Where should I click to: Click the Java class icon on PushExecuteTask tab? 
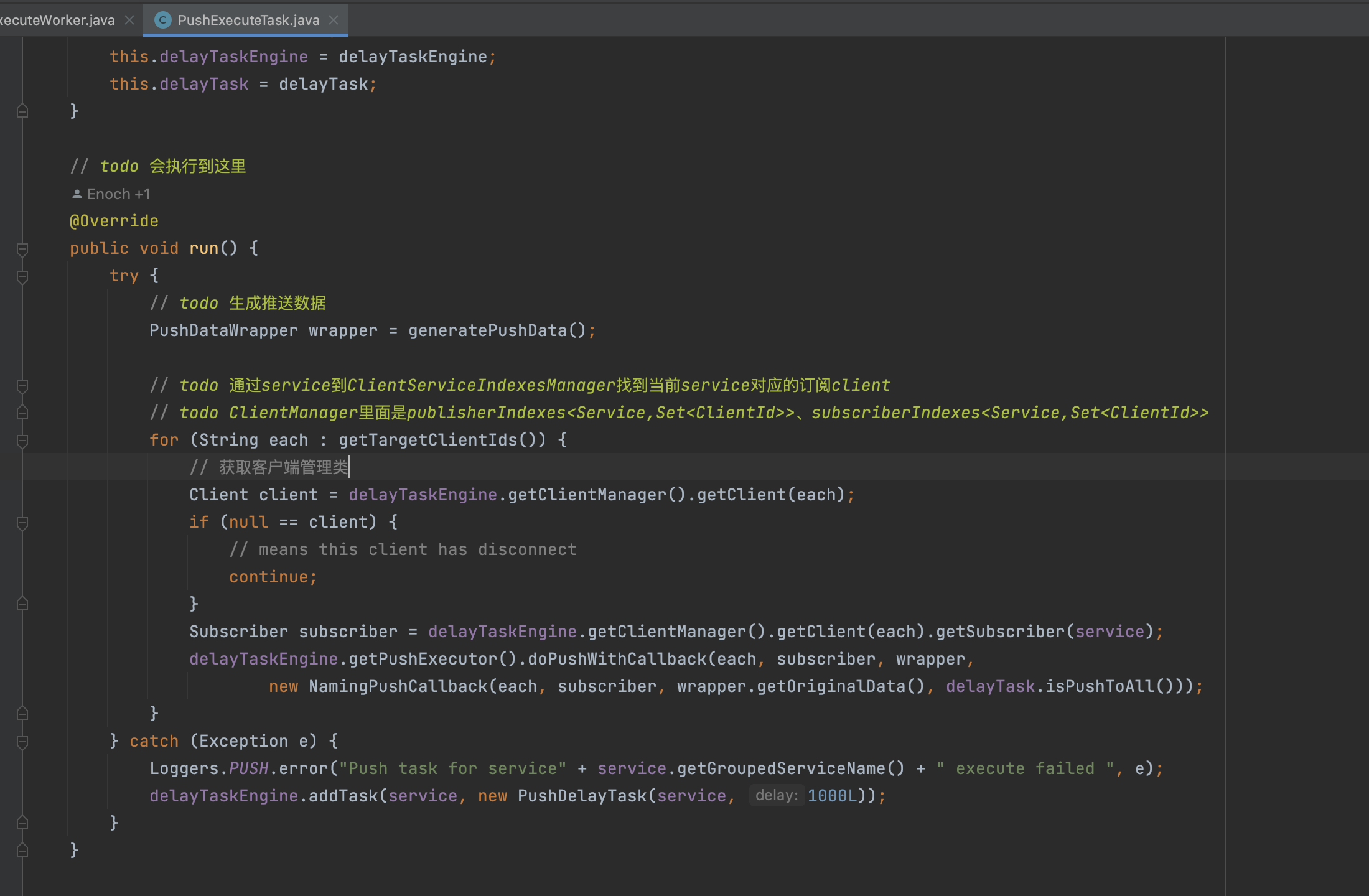point(162,20)
